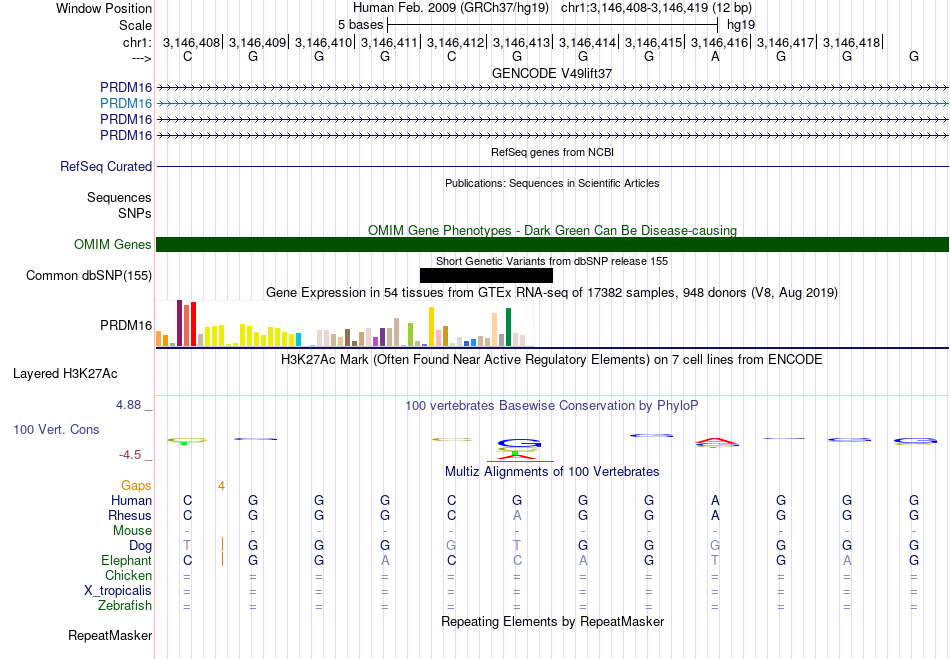This screenshot has height=659, width=950.
Task: Click the light-blue PRDM16 transcript label
Action: [x=126, y=104]
